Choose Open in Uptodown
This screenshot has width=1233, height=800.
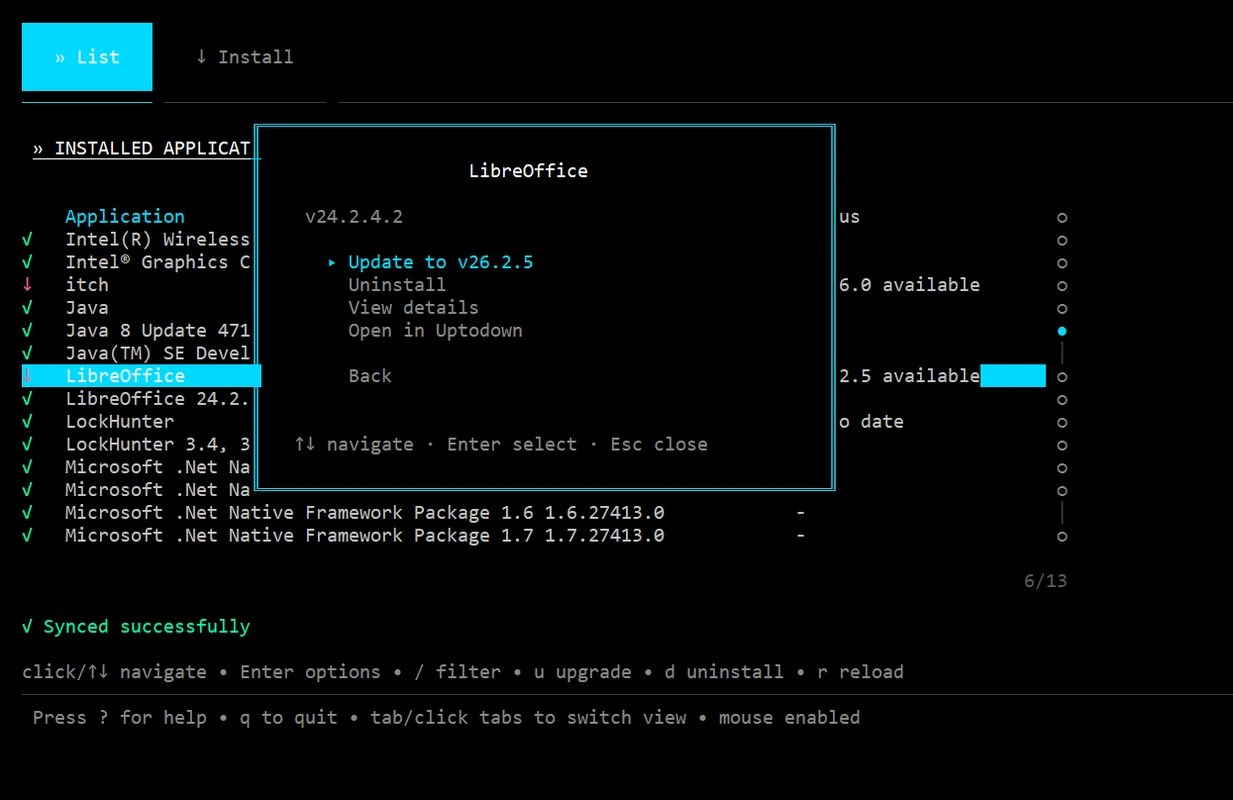coord(435,331)
